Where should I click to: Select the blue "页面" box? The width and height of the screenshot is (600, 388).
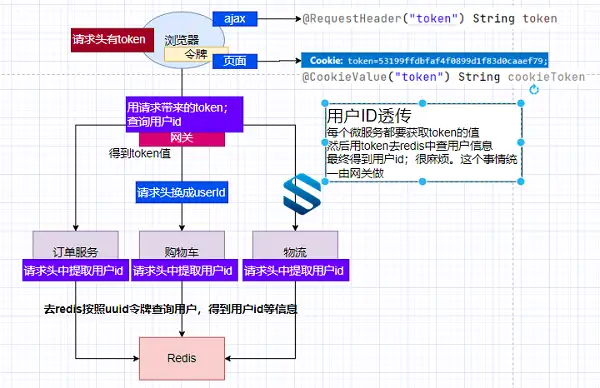coord(235,61)
